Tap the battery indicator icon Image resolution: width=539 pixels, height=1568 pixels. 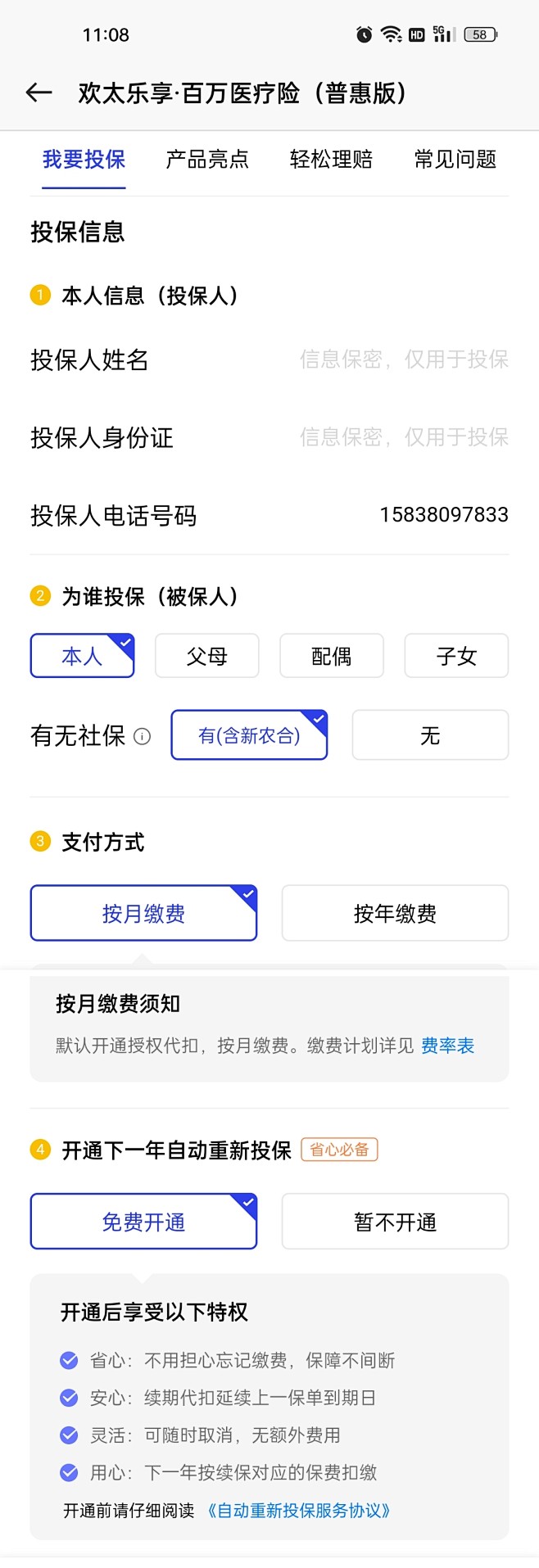click(x=480, y=34)
